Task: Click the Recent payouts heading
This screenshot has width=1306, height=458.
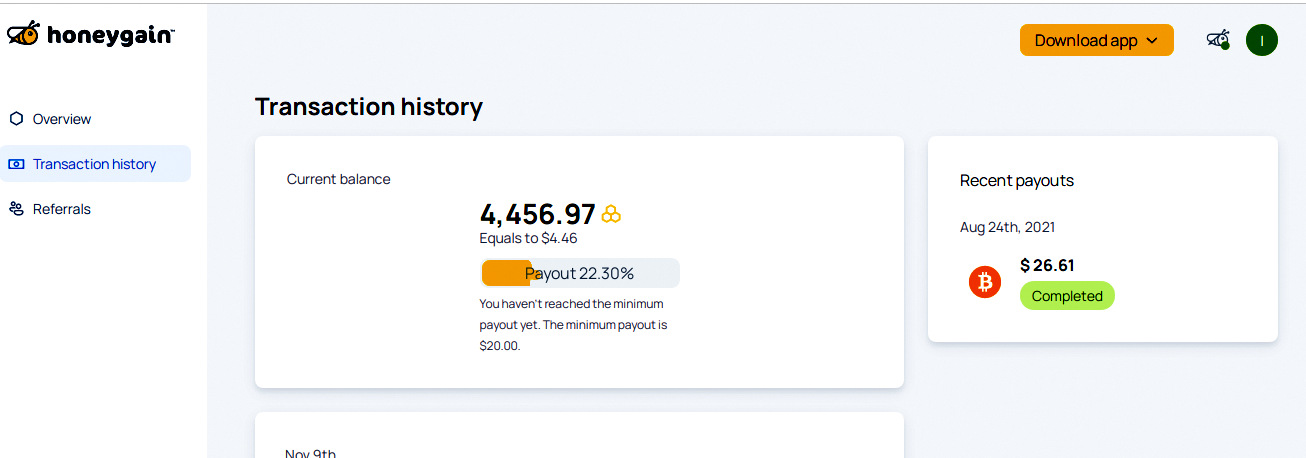Action: pos(1016,181)
